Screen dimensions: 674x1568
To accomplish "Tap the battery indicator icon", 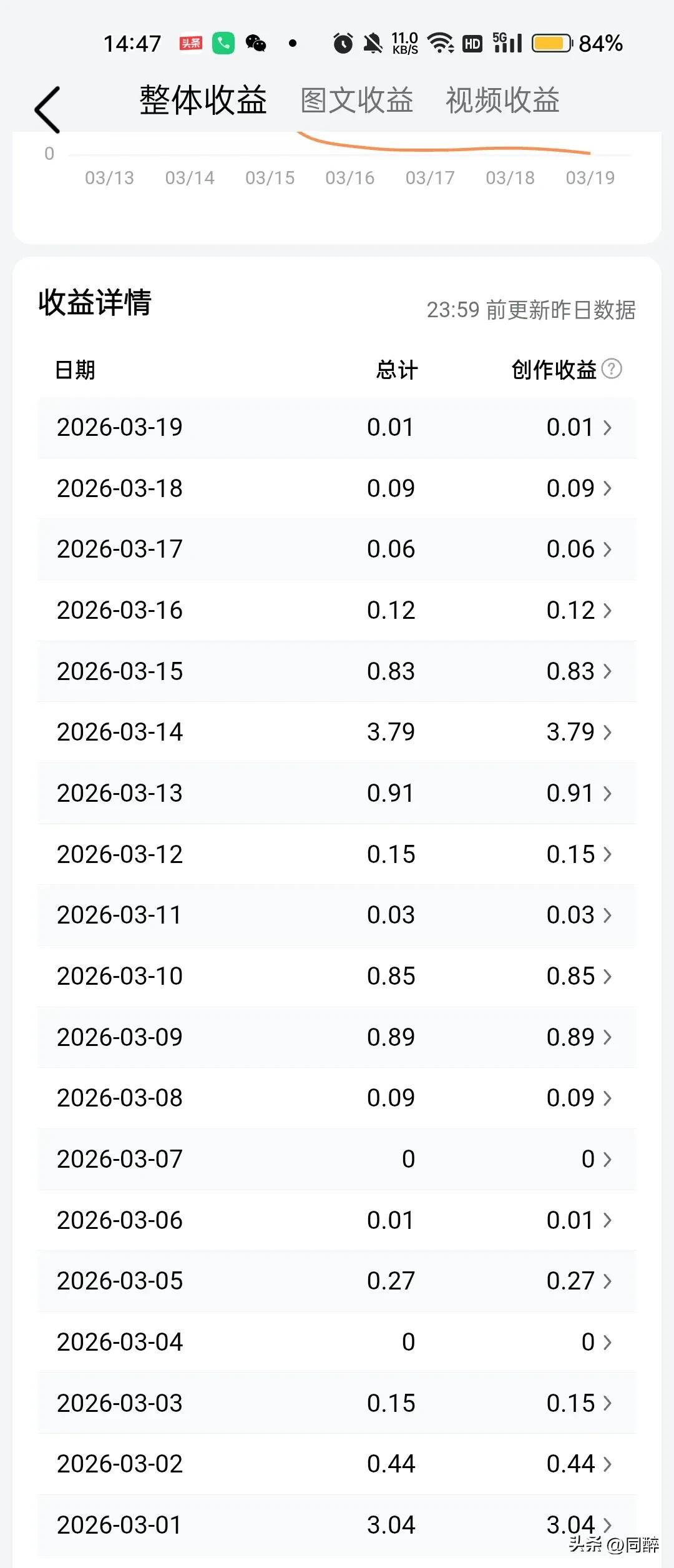I will point(552,43).
